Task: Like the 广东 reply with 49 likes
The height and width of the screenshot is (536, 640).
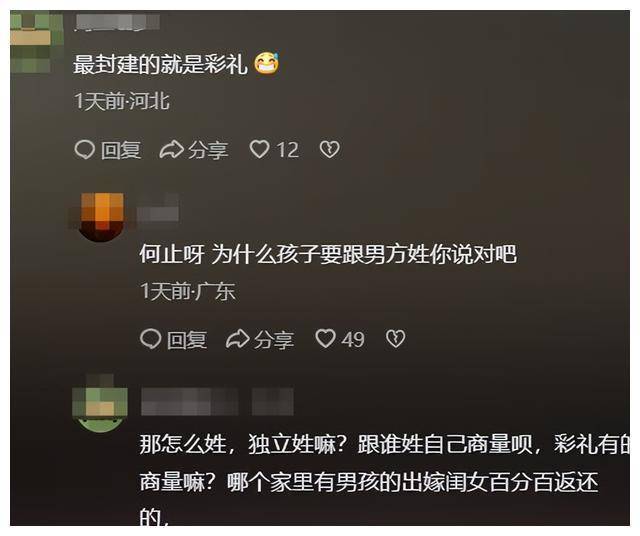Action: point(326,339)
